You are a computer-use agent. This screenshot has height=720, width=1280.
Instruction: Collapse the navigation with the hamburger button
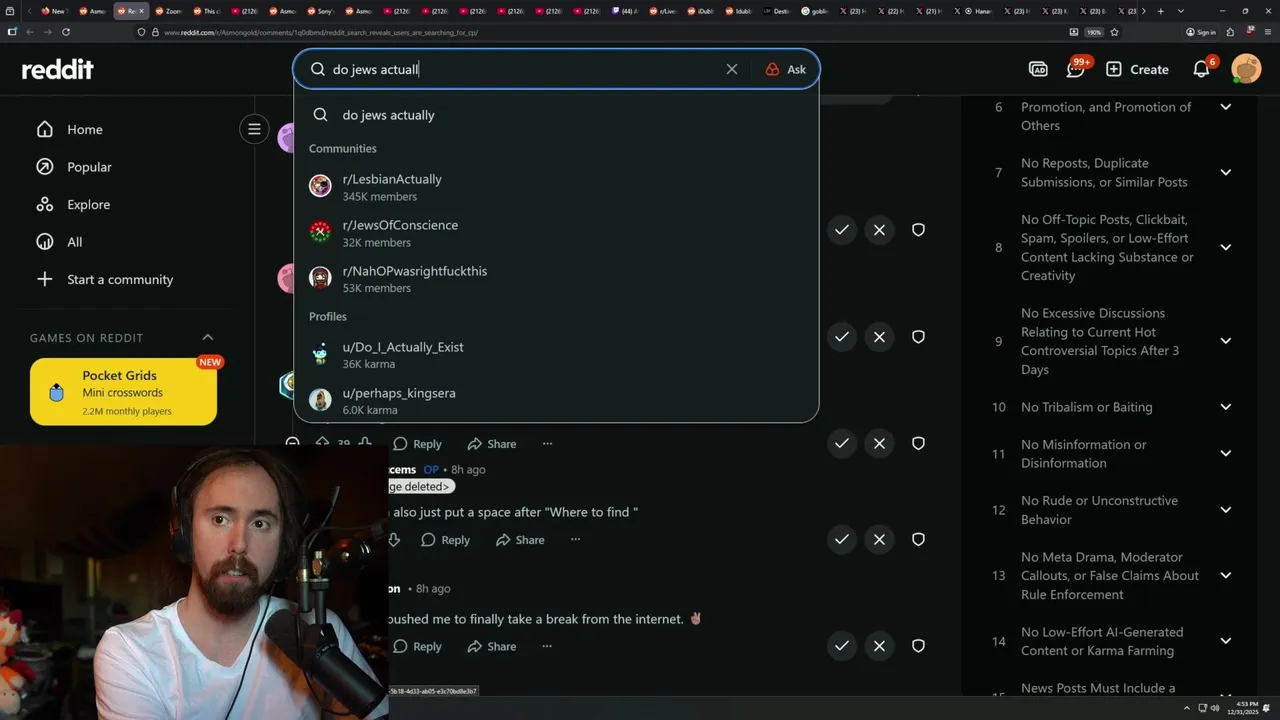[x=254, y=129]
